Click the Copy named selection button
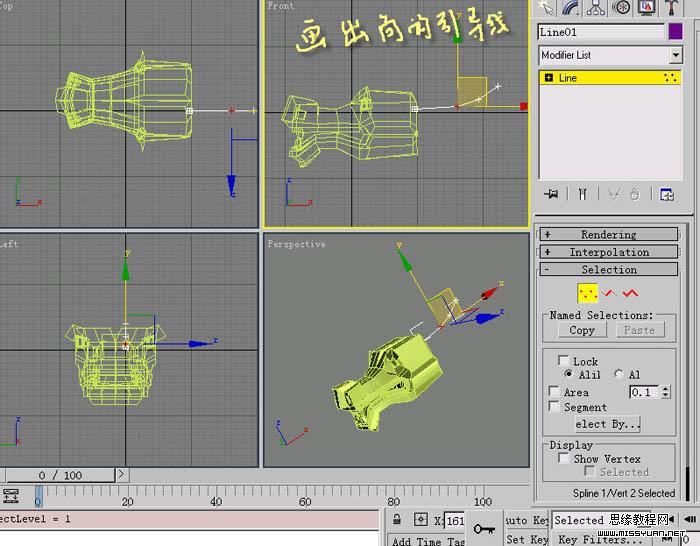The width and height of the screenshot is (700, 546). point(582,330)
